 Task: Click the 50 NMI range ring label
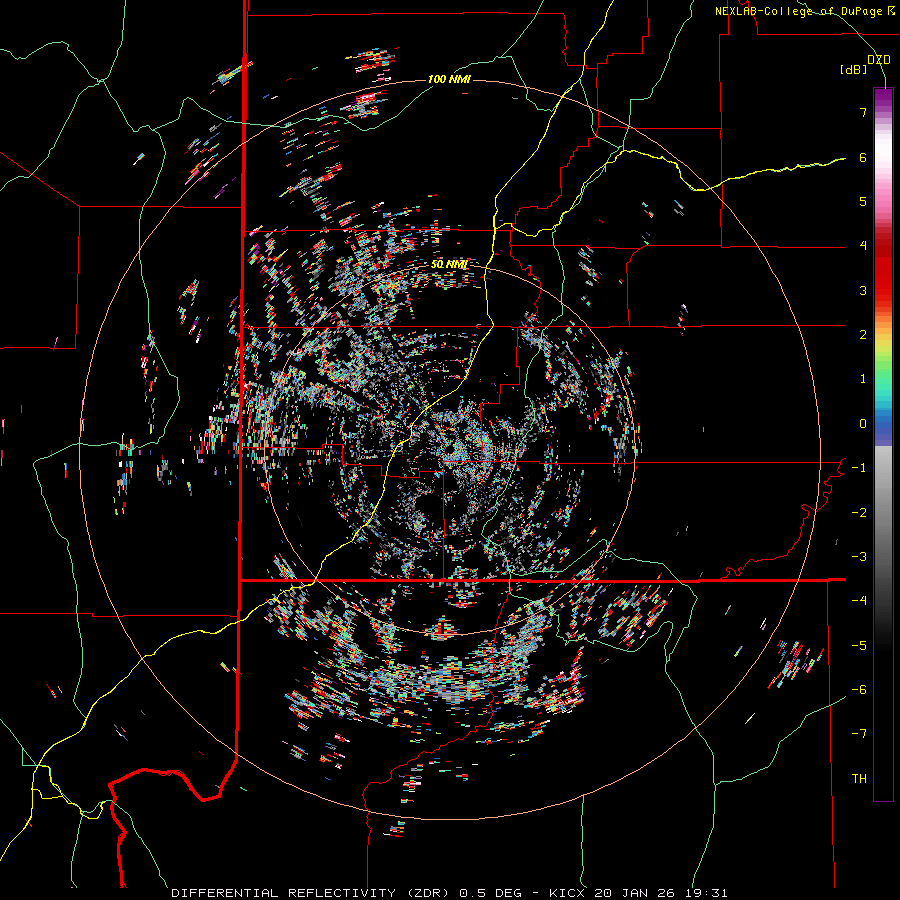[x=449, y=265]
